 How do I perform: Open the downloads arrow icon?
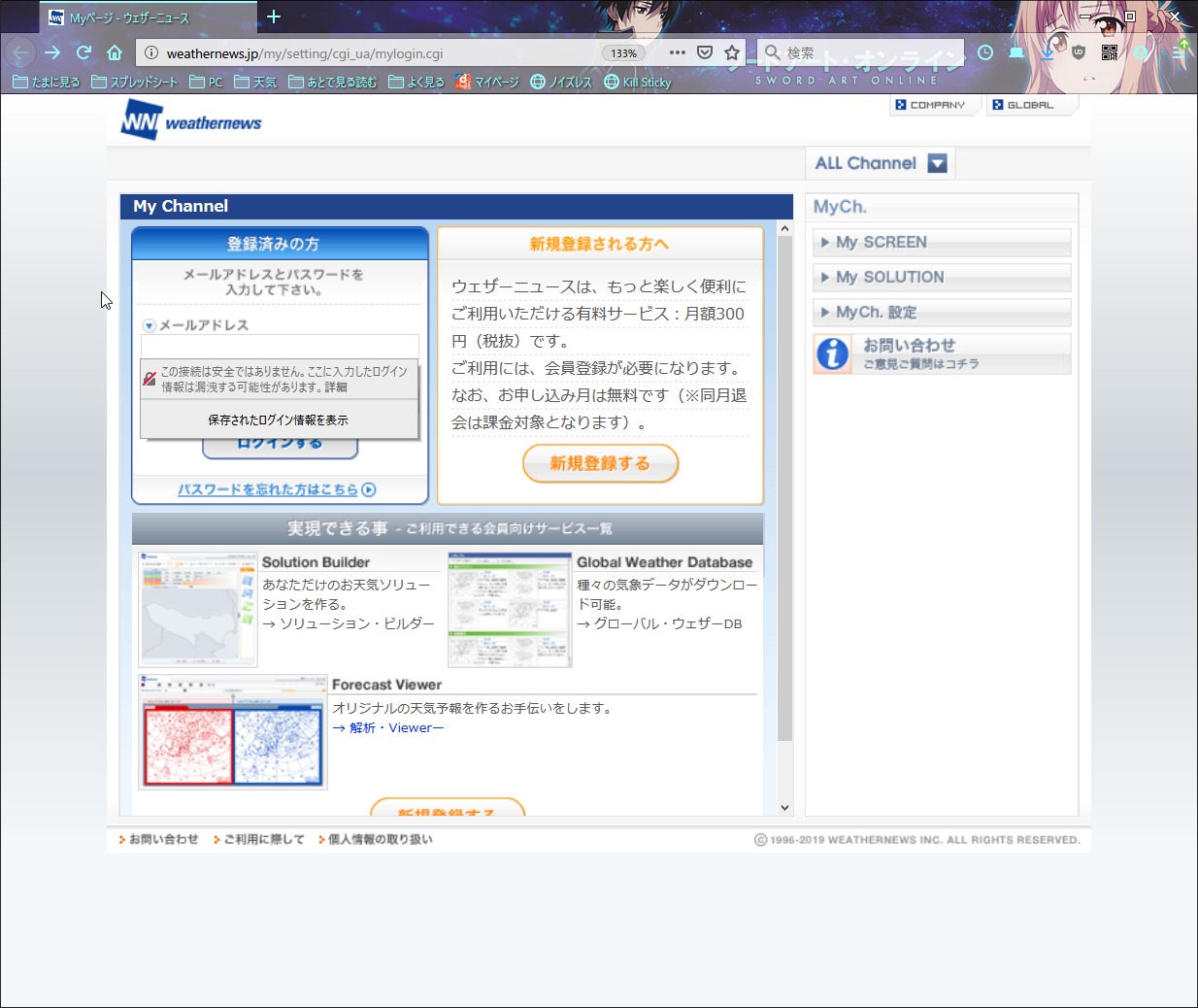pos(1048,52)
